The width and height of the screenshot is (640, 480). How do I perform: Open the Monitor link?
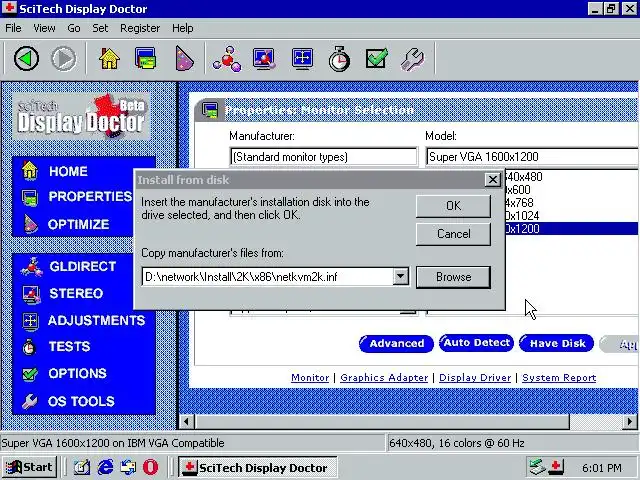310,378
